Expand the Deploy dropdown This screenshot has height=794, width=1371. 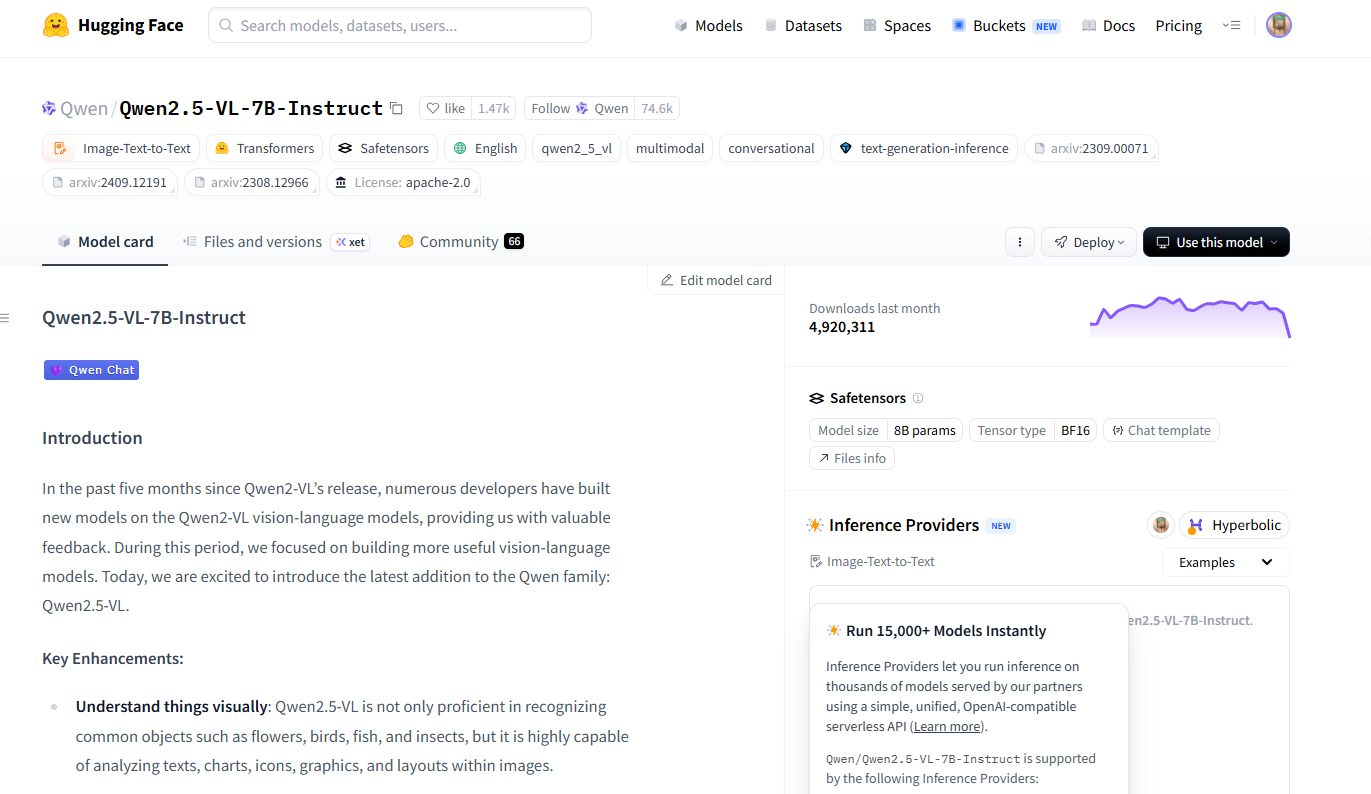(x=1088, y=242)
